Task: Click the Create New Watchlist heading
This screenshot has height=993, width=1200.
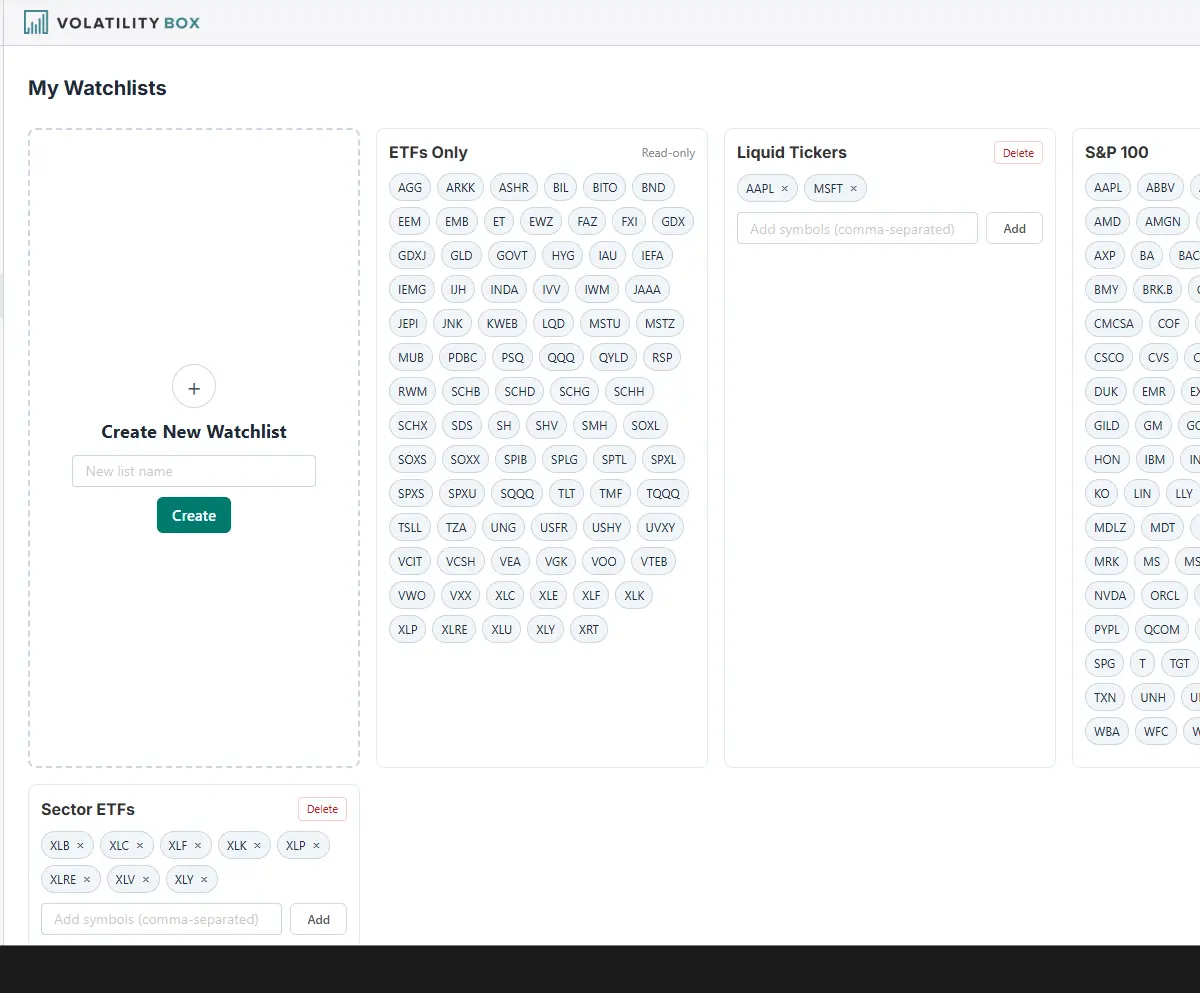Action: [x=194, y=432]
